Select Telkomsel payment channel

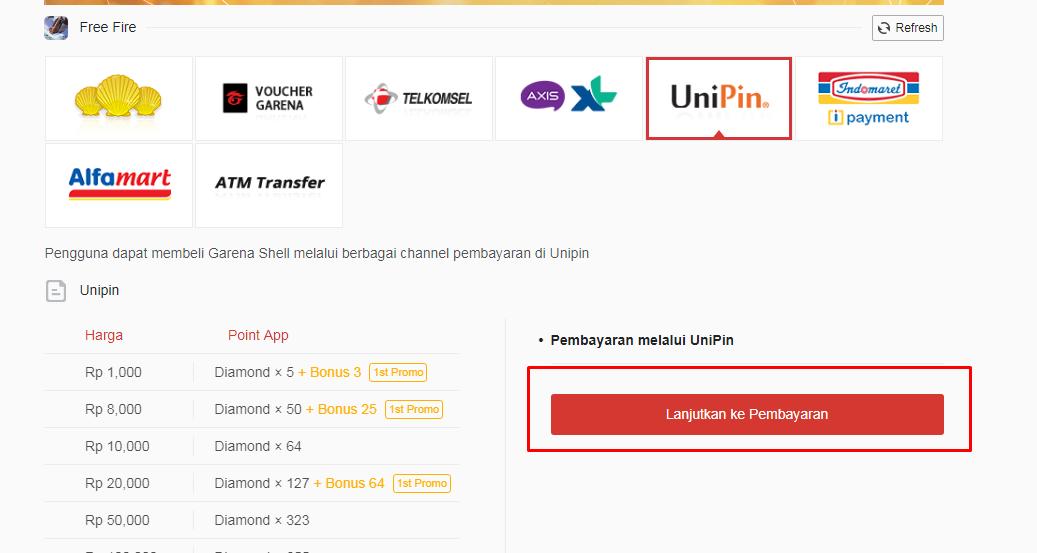(x=419, y=99)
